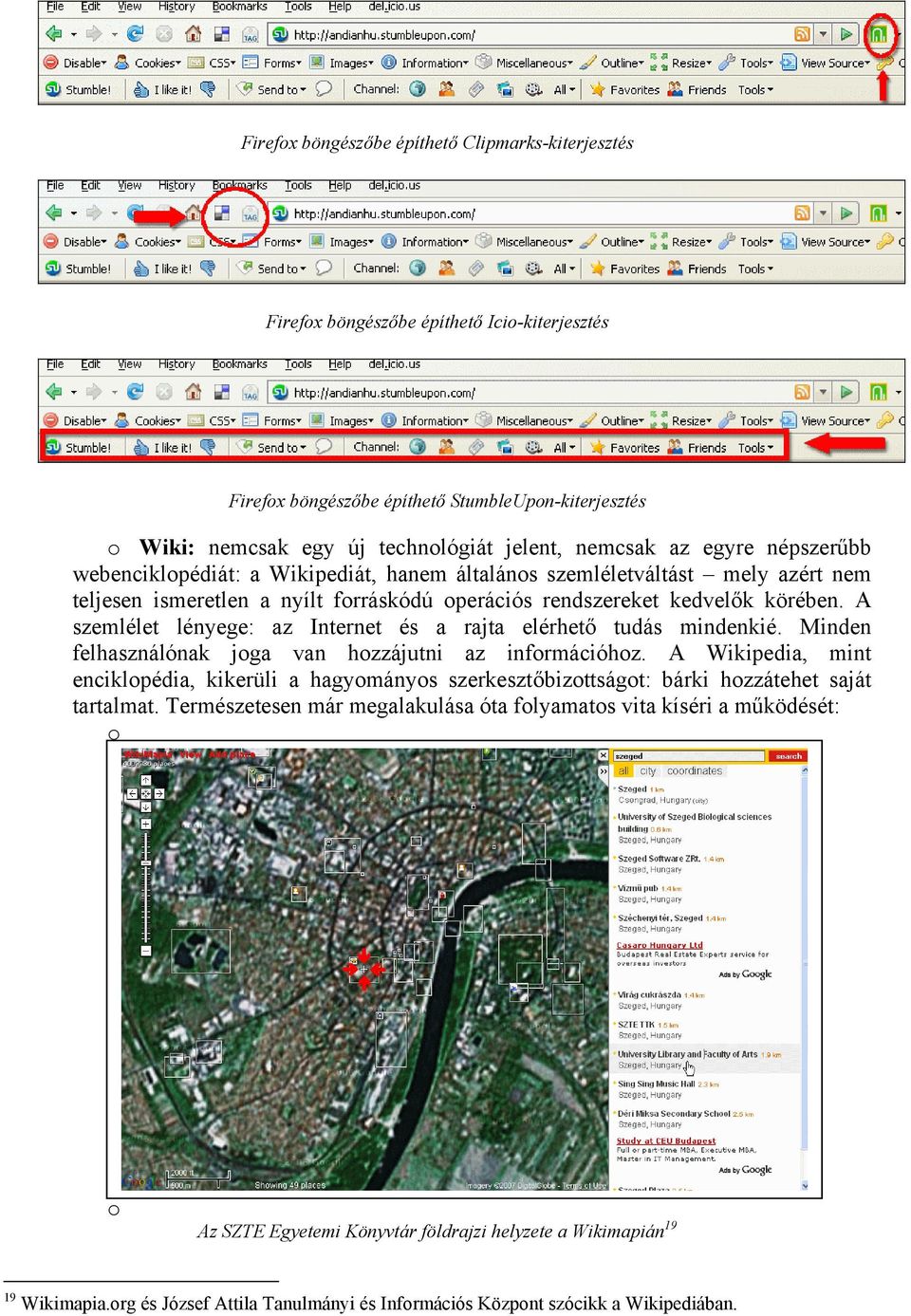Click the 'Casaro Hungary Ltd' ad link

tap(660, 945)
